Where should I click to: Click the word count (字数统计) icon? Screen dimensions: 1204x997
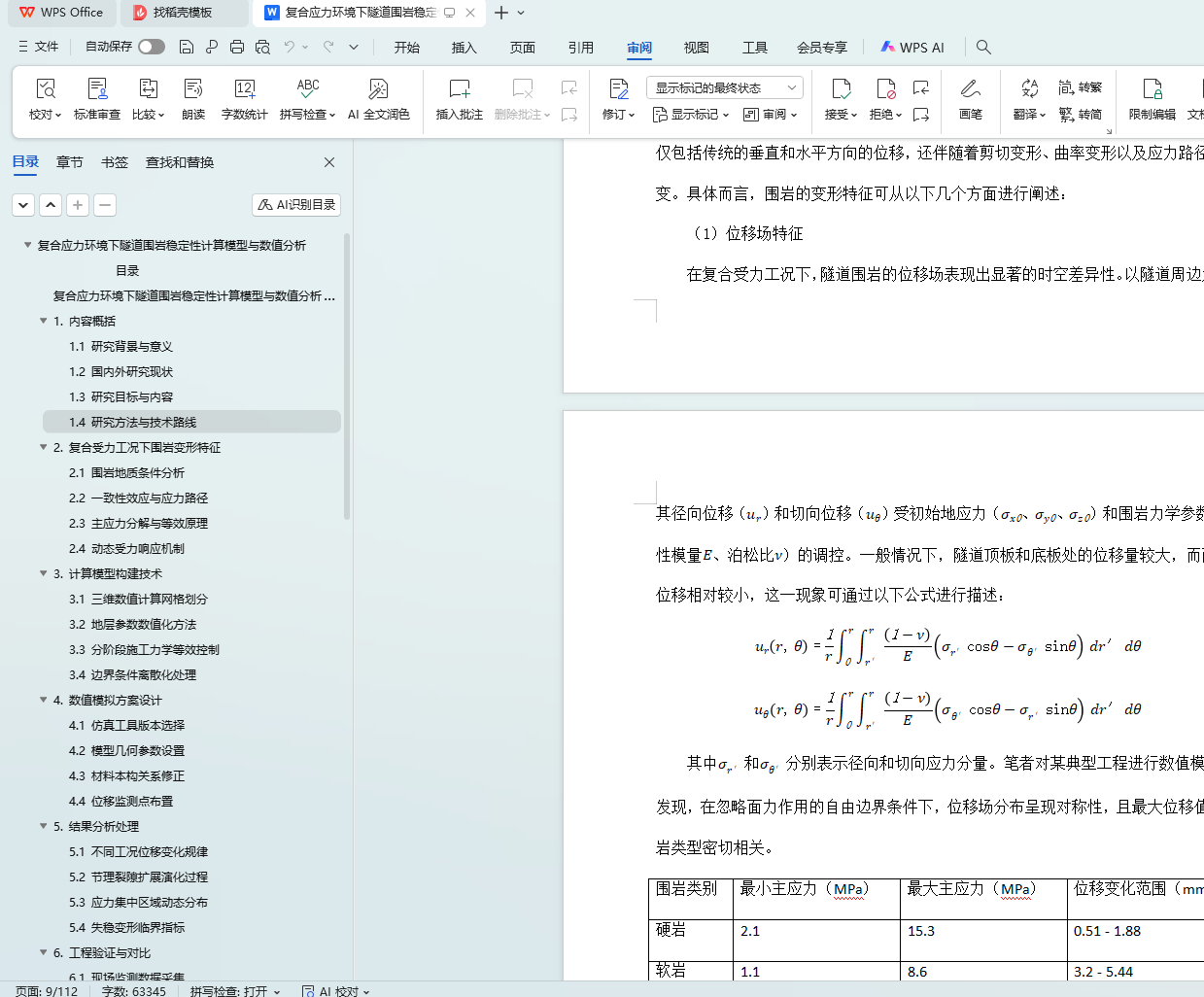click(x=244, y=90)
